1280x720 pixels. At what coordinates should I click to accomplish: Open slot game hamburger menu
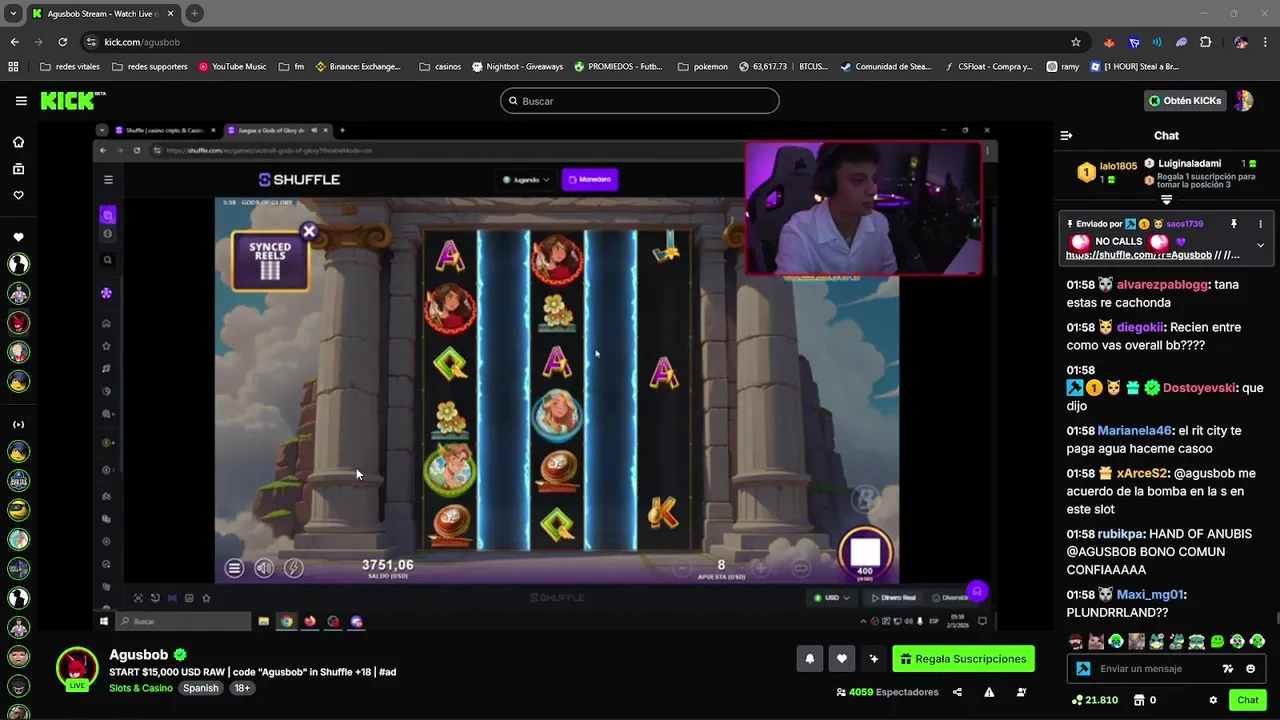(x=234, y=568)
